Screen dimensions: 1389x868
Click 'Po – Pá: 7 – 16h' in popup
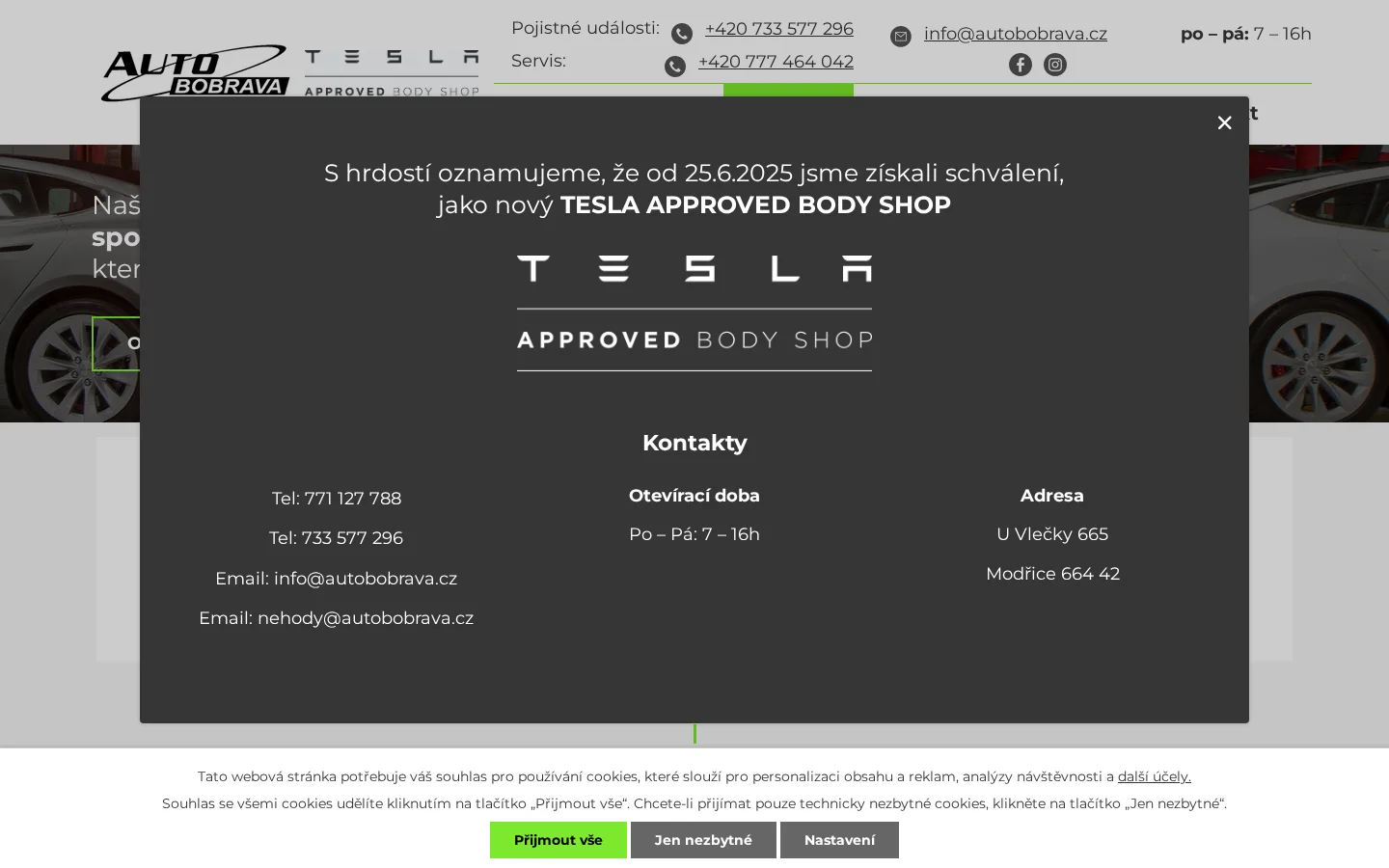[694, 534]
